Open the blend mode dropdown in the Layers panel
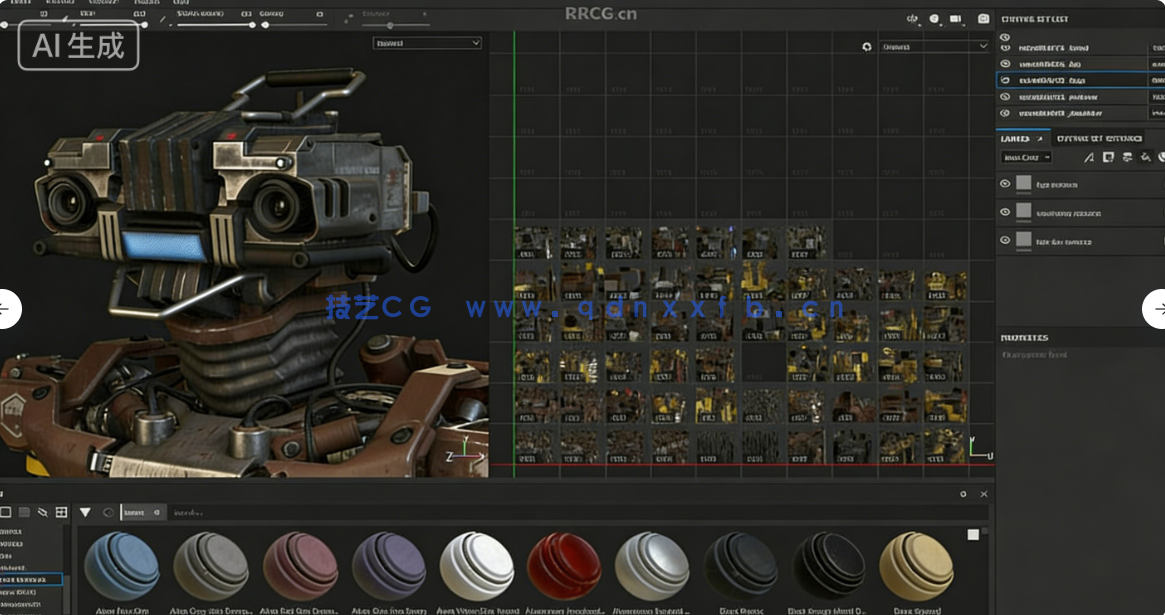The height and width of the screenshot is (615, 1165). point(1025,157)
